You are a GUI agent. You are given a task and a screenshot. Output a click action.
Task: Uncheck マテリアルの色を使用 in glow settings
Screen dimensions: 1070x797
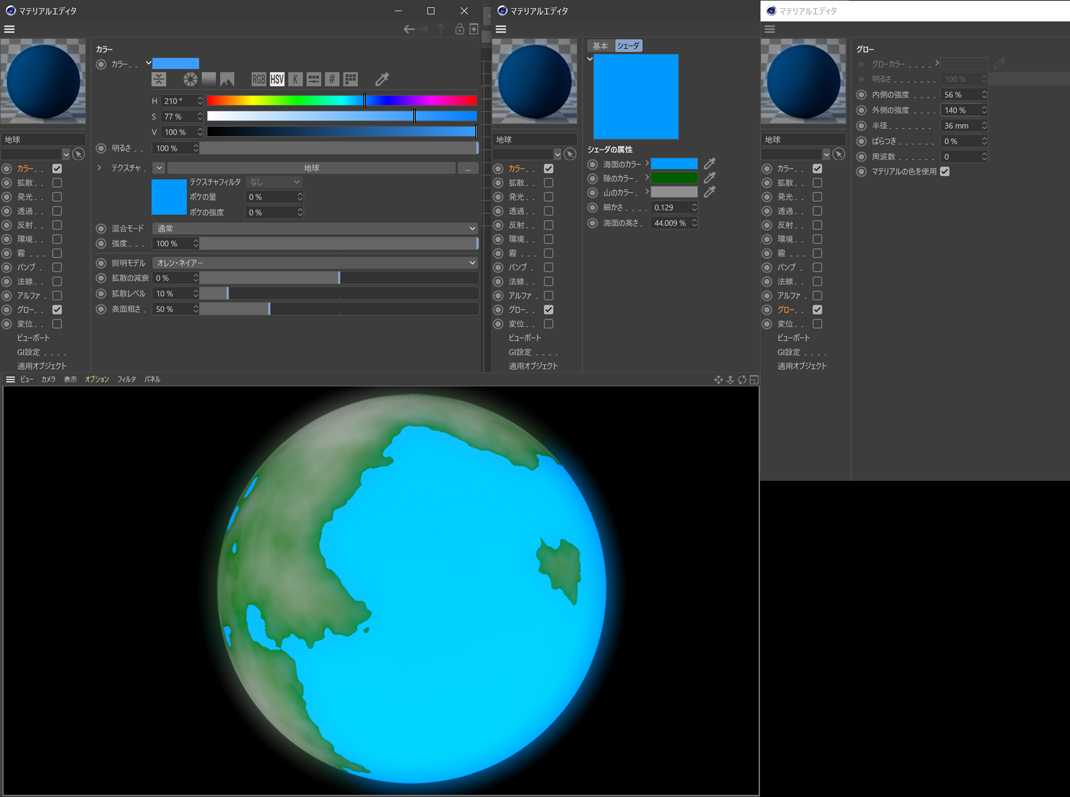coord(945,172)
